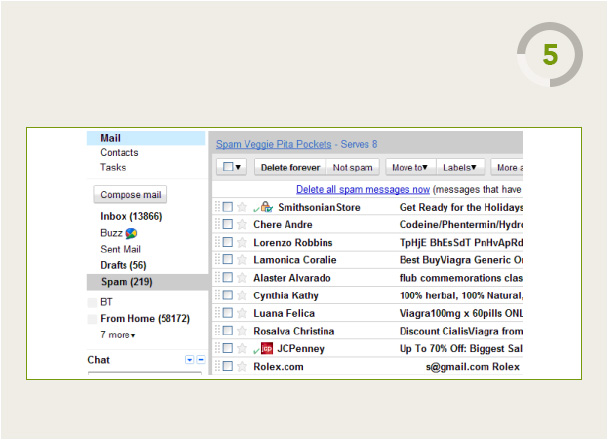This screenshot has height=440, width=608.
Task: Tick the SmithsonianStore message checkbox
Action: (x=228, y=207)
